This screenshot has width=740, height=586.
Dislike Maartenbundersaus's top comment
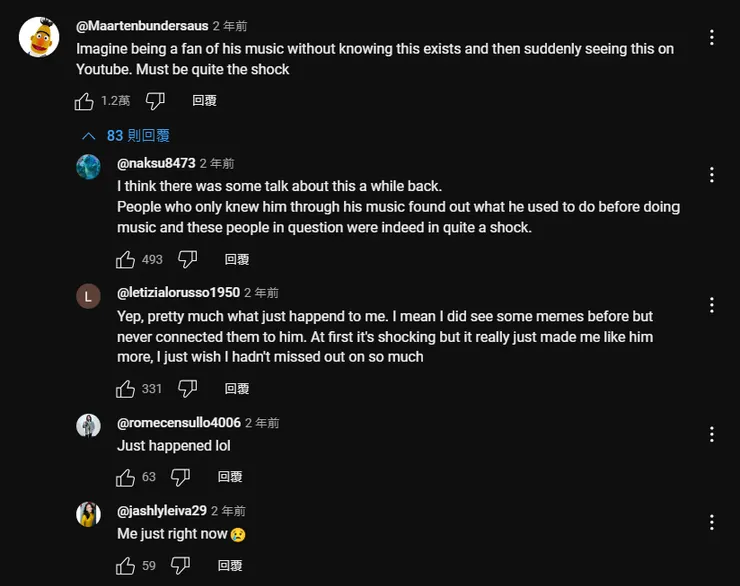click(x=155, y=101)
